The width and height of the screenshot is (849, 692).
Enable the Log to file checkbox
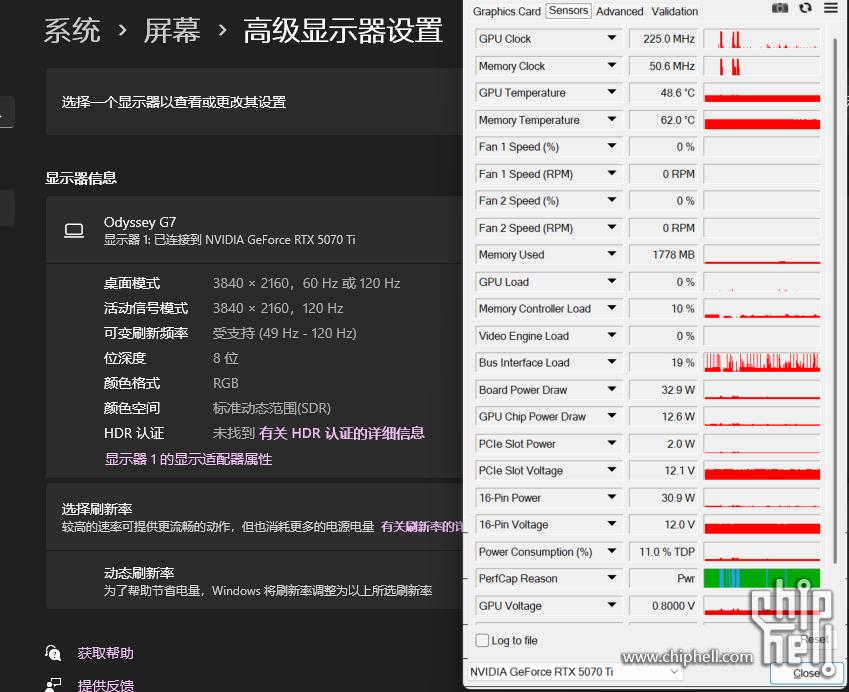[x=482, y=641]
